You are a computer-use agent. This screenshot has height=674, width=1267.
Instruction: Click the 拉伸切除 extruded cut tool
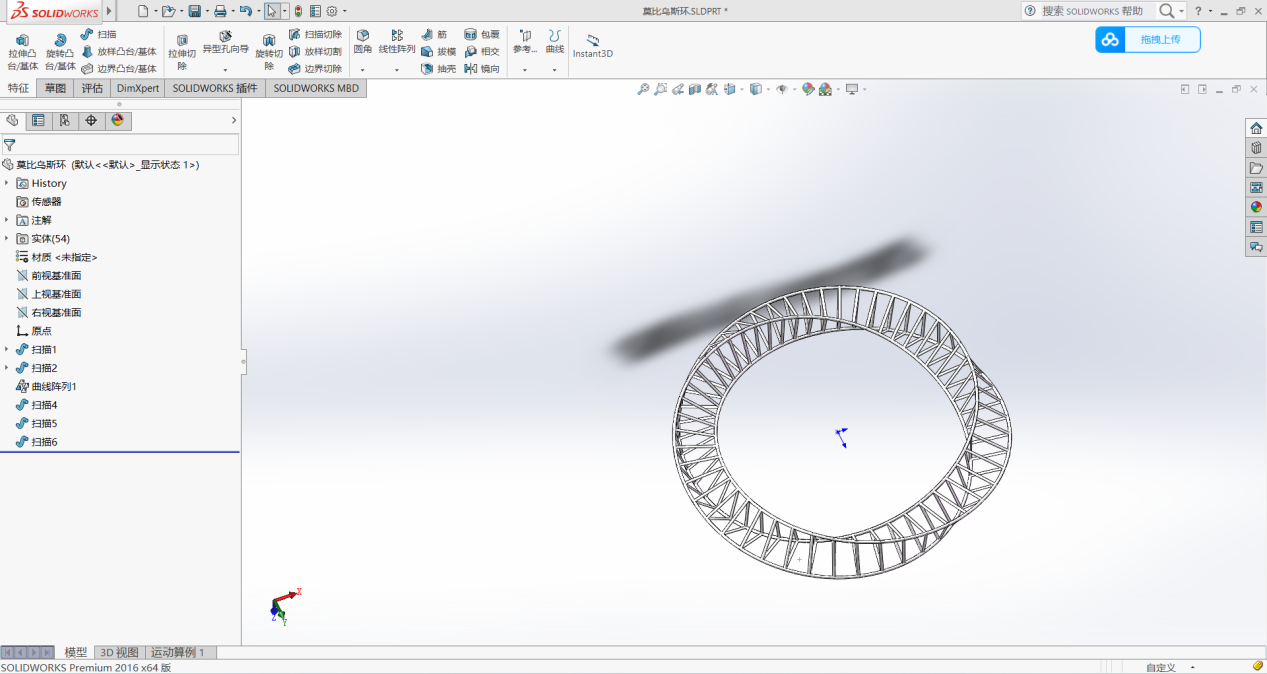[x=182, y=52]
